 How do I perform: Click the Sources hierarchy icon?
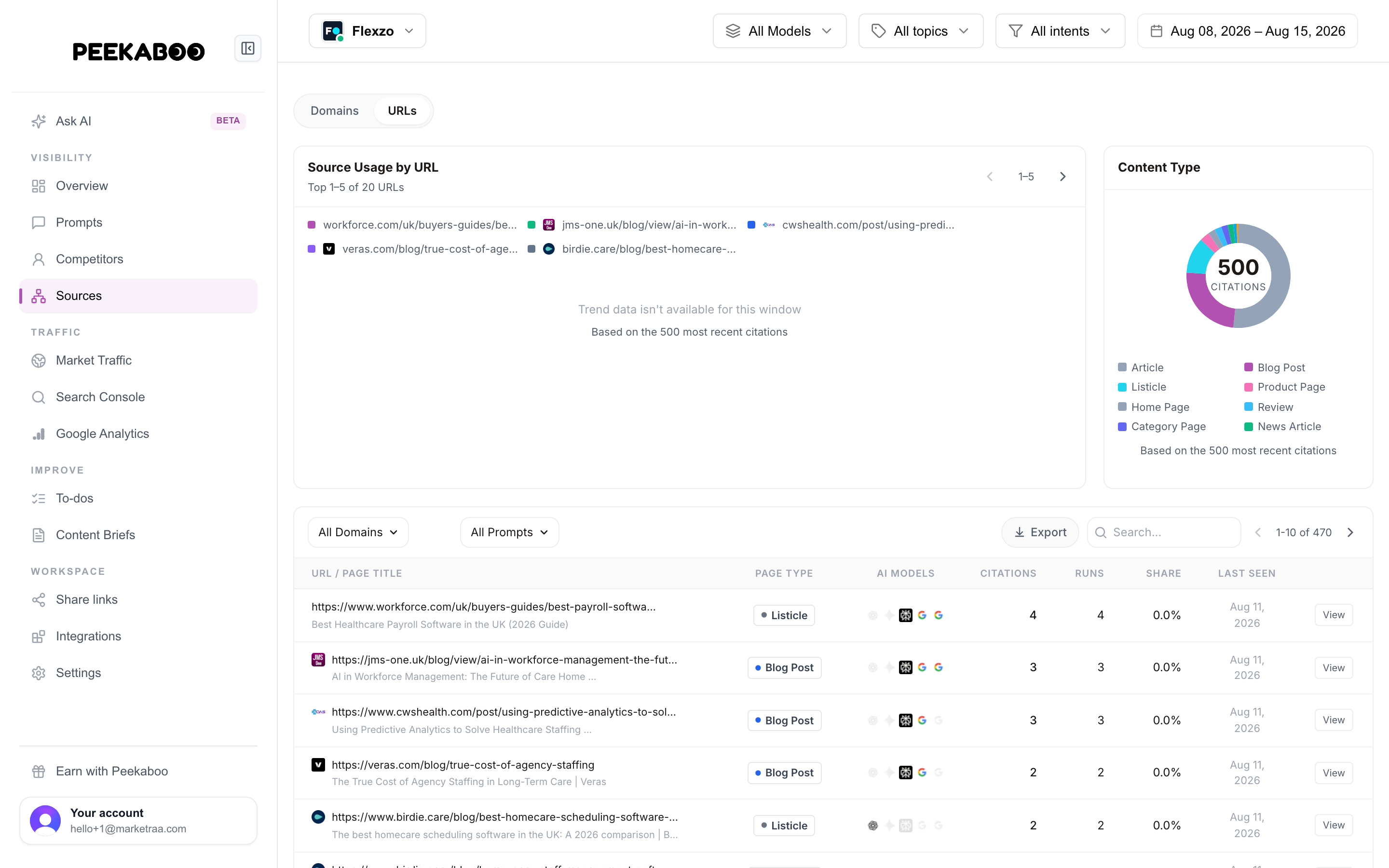pyautogui.click(x=39, y=296)
